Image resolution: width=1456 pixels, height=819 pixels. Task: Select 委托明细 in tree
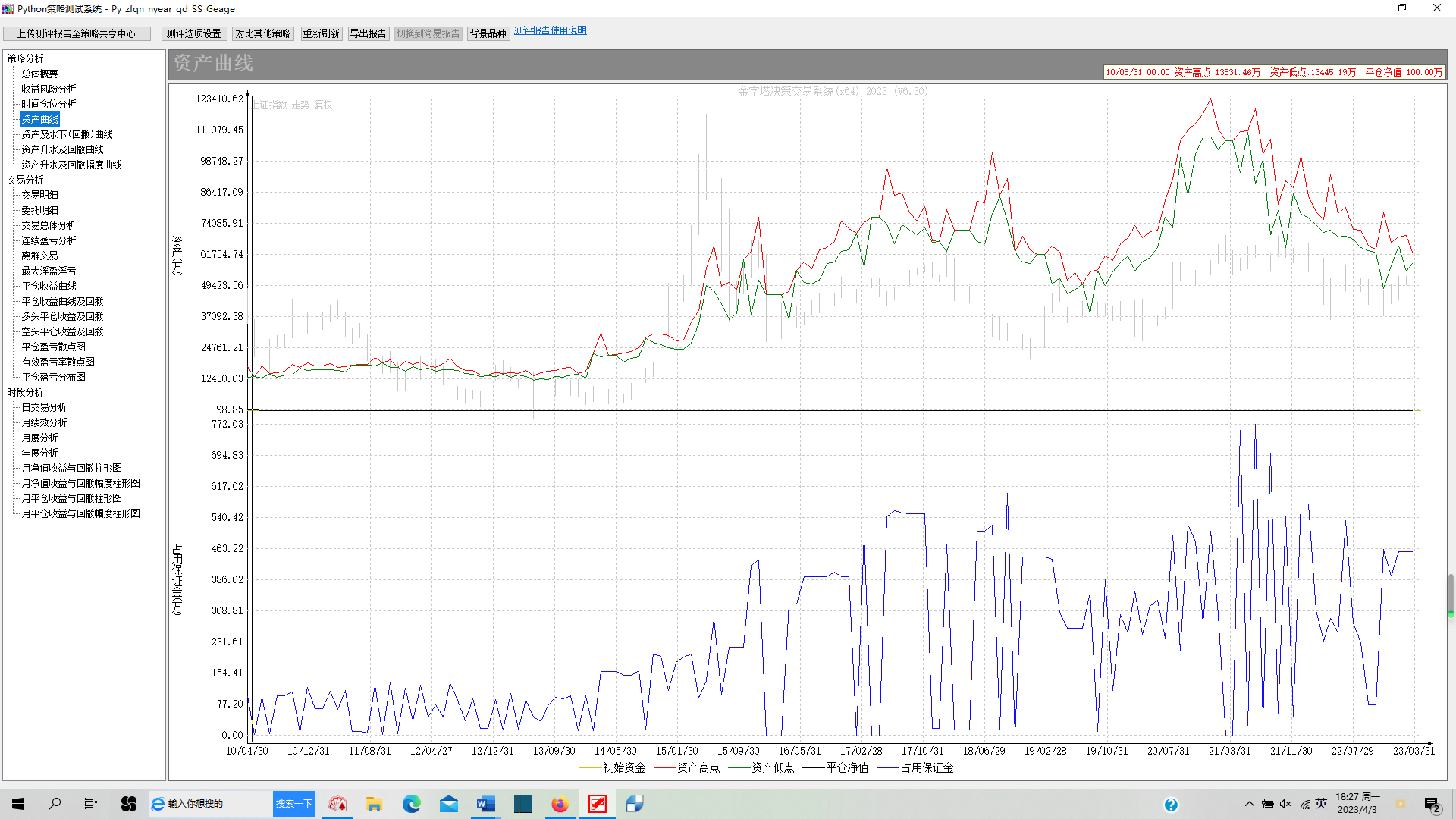click(39, 210)
